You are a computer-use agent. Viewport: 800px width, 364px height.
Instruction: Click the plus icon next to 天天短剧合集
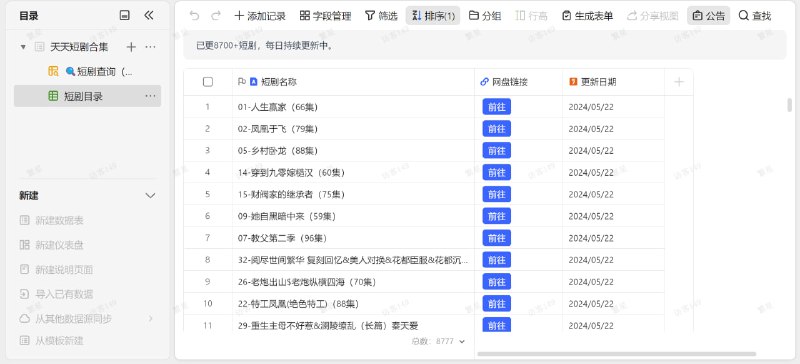tap(131, 47)
